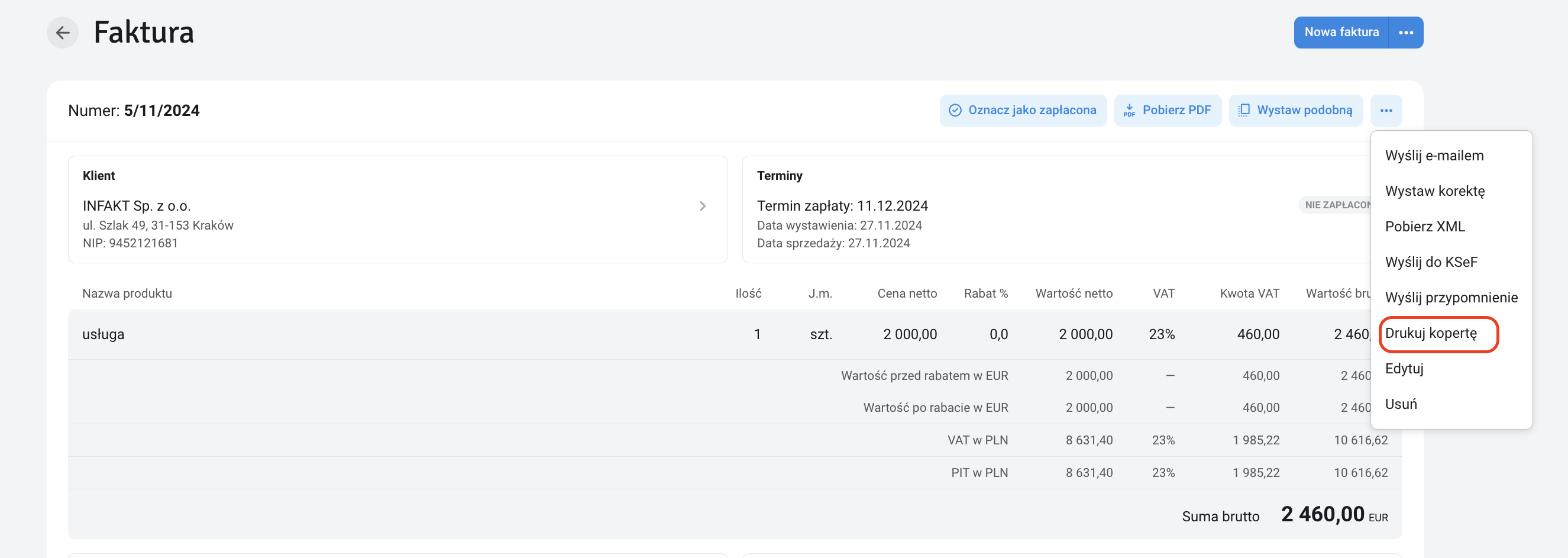Click the usługa product row name
This screenshot has height=558, width=1568.
point(104,334)
